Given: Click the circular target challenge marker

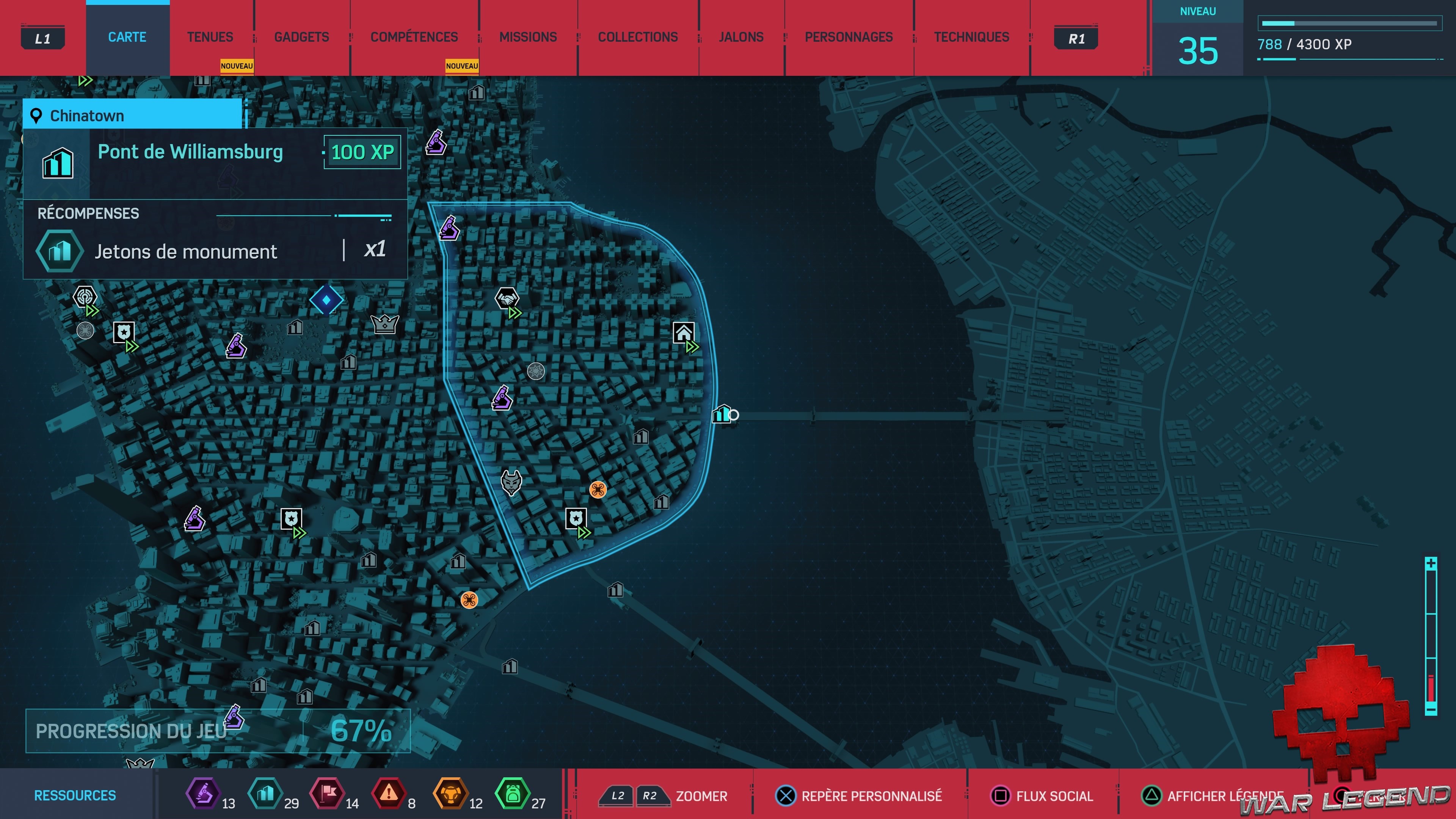Looking at the screenshot, I should (x=85, y=296).
